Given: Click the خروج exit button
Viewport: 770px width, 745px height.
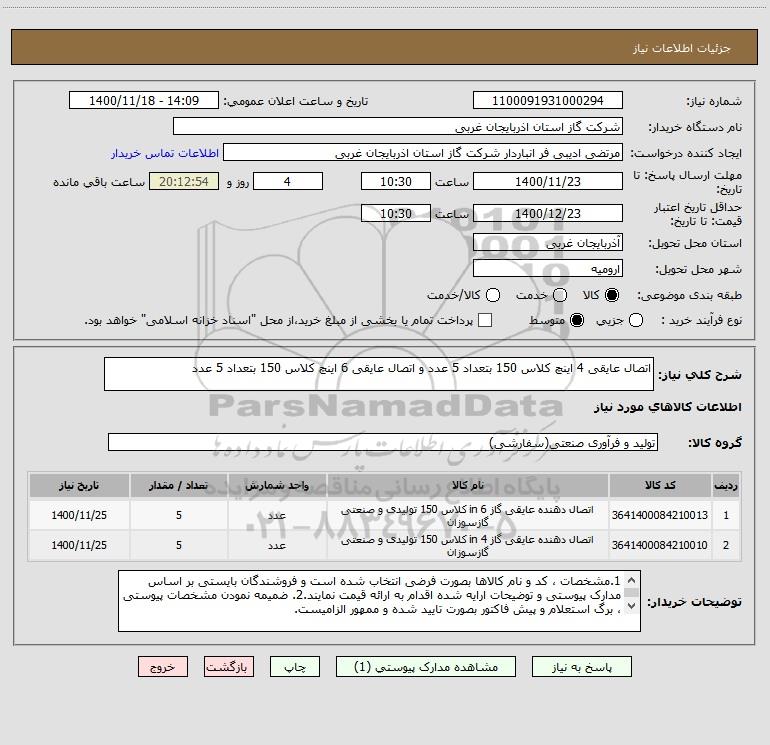Looking at the screenshot, I should click(163, 667).
